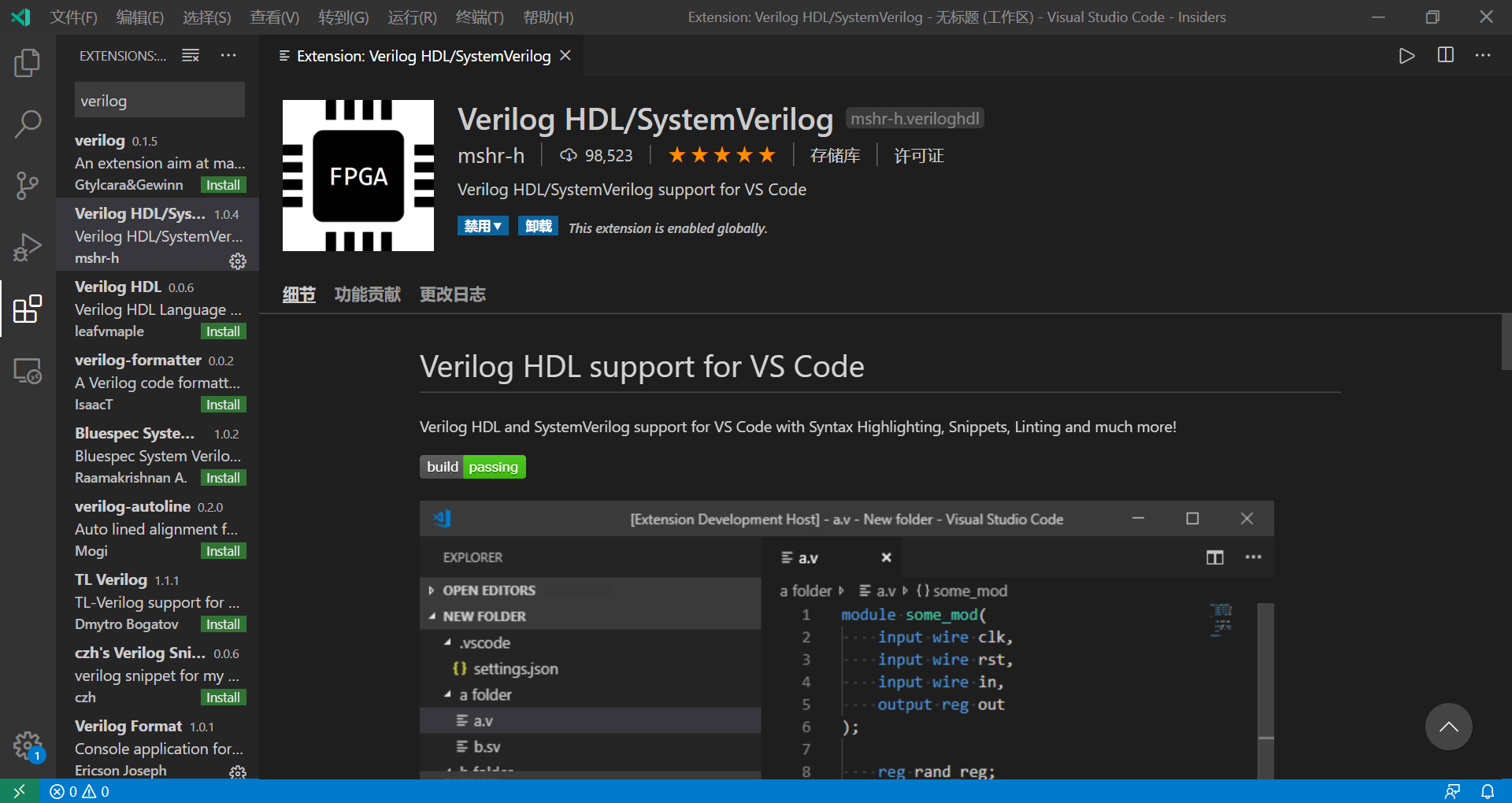This screenshot has width=1512, height=803.
Task: Click the split editor icon in the editor toolbar
Action: (x=1445, y=55)
